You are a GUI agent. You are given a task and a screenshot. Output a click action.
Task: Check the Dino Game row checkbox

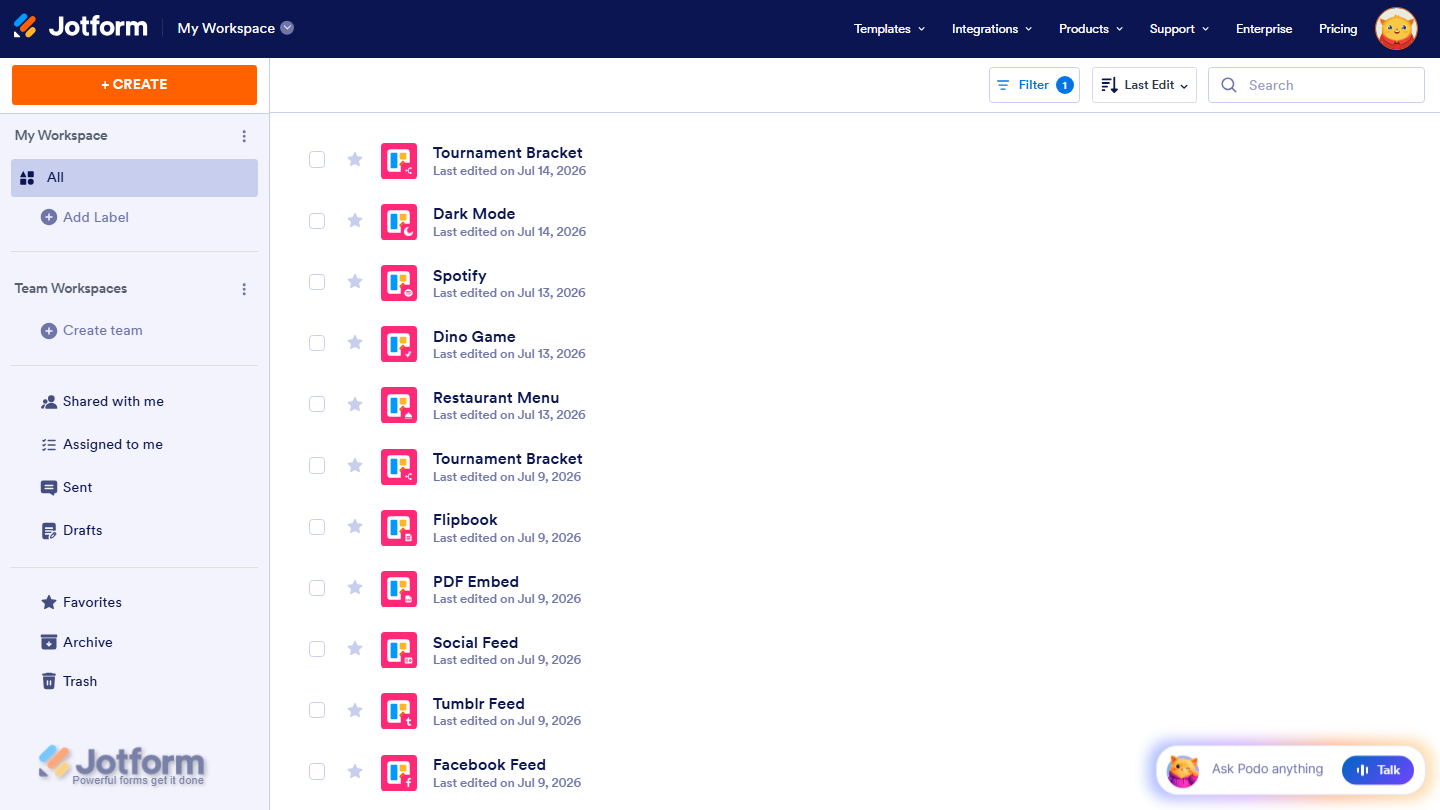coord(317,343)
